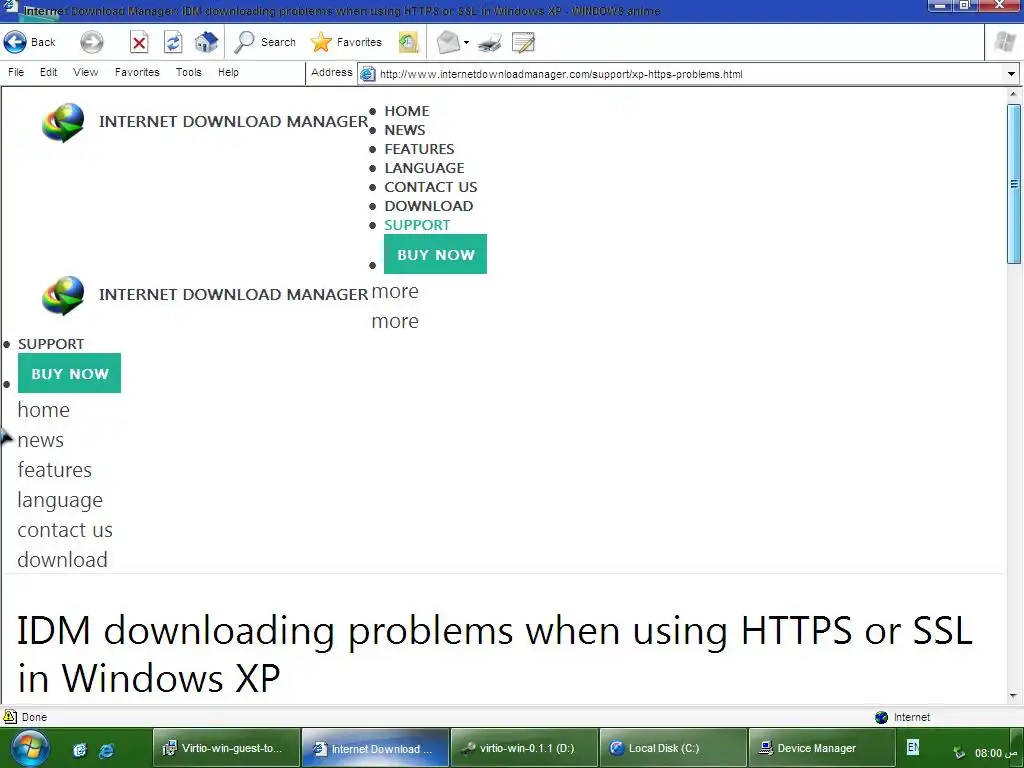Image resolution: width=1024 pixels, height=768 pixels.
Task: Click Show Desktop quick launch icon
Action: (80, 750)
